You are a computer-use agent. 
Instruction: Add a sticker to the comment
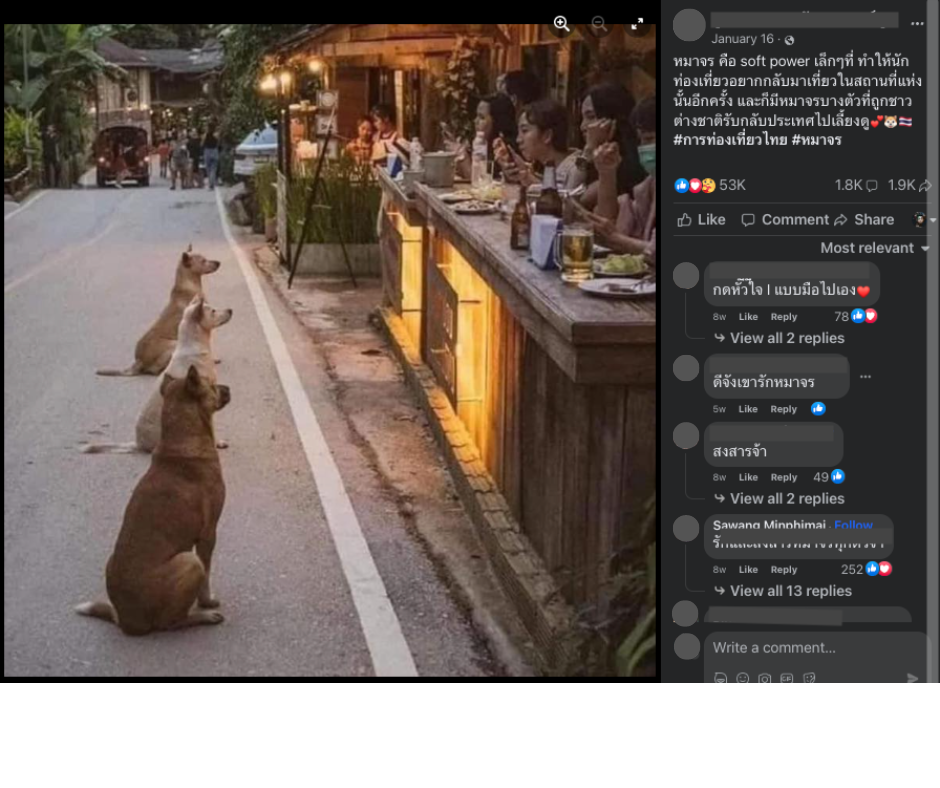tap(809, 678)
